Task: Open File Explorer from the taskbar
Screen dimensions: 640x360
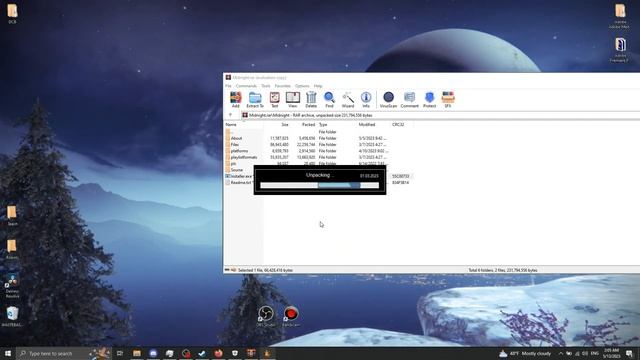Action: click(137, 353)
